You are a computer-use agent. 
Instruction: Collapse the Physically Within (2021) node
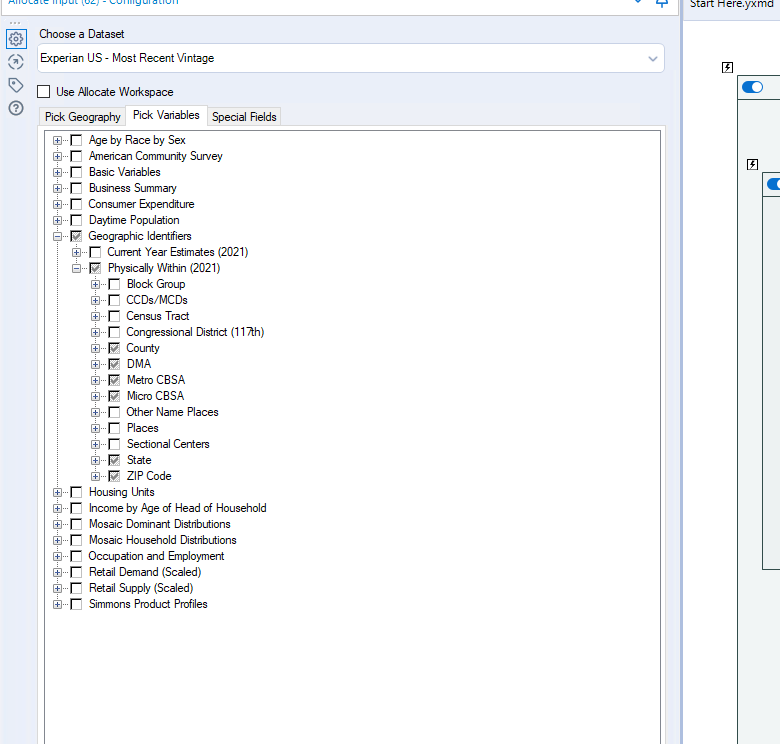point(76,268)
